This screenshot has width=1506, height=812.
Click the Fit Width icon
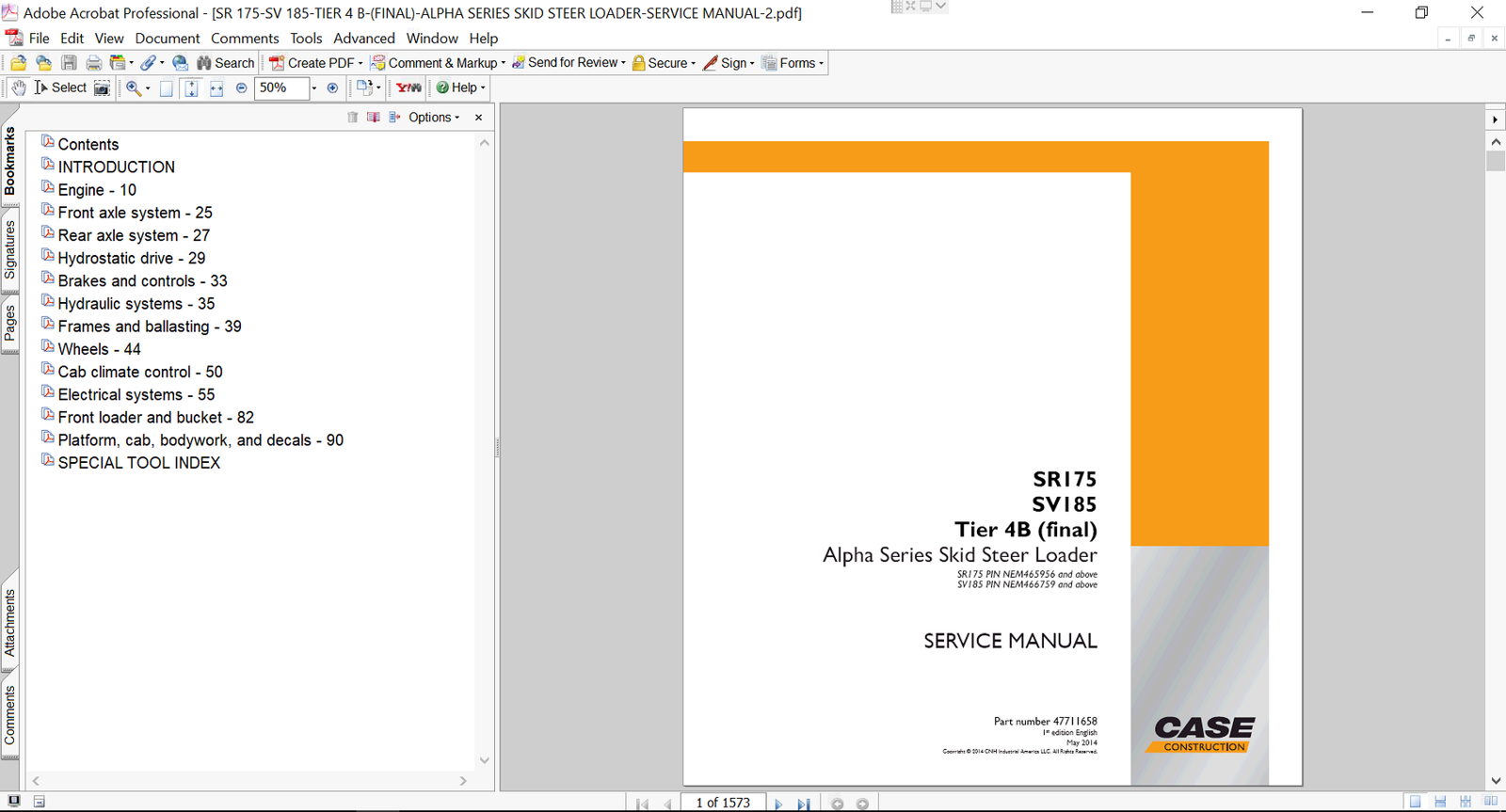[x=216, y=88]
